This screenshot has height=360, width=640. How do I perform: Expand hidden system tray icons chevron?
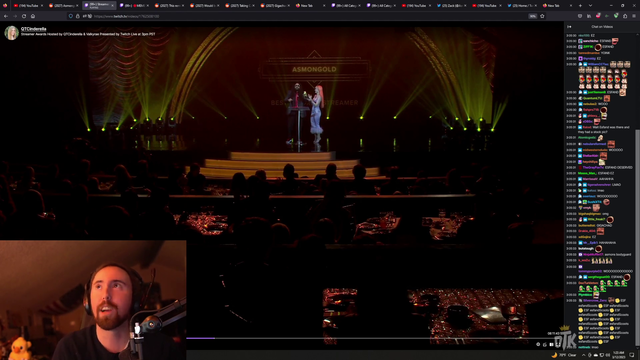click(x=583, y=355)
